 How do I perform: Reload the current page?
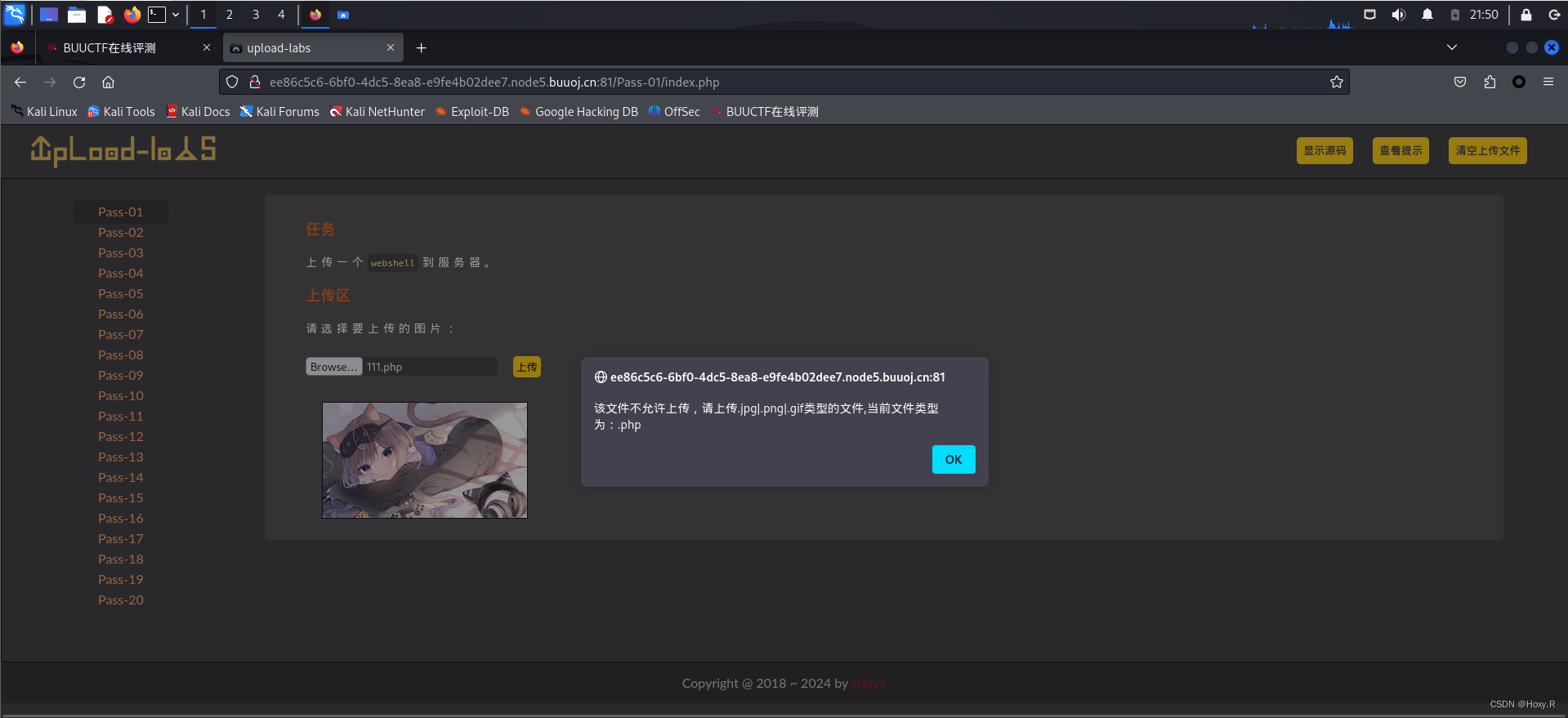79,82
